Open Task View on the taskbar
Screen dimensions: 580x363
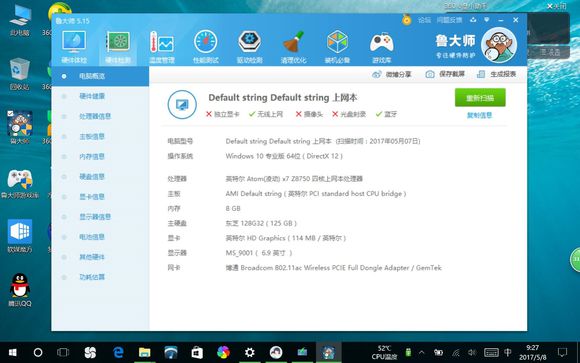[63, 353]
